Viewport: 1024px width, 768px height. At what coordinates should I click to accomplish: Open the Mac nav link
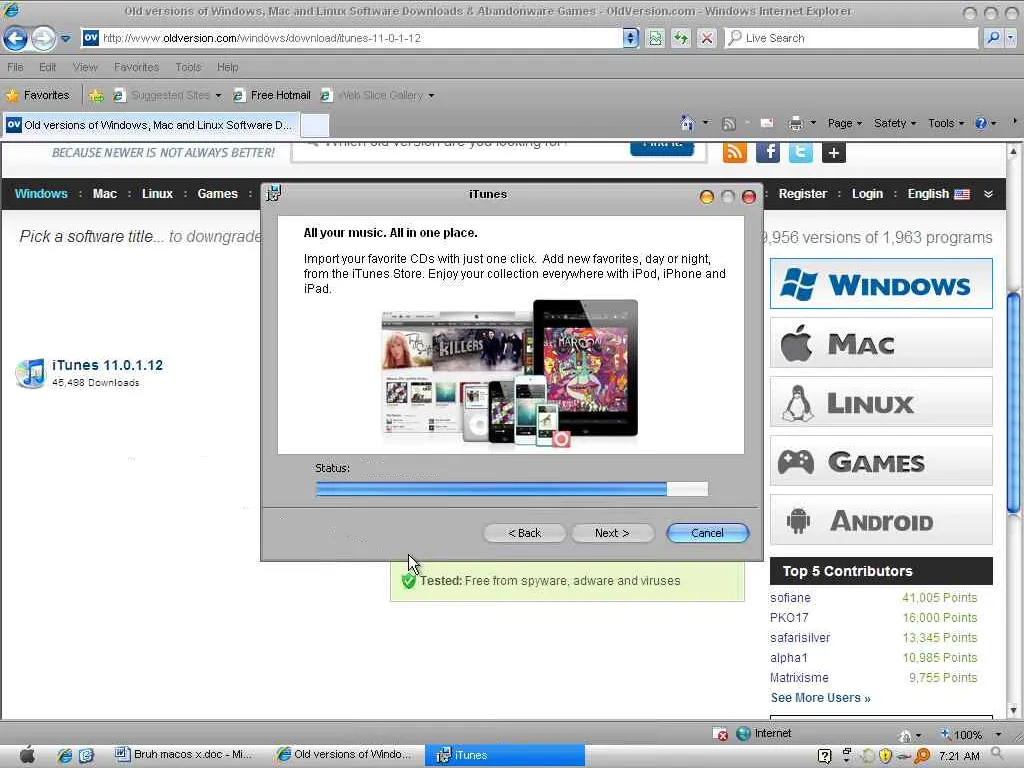104,193
